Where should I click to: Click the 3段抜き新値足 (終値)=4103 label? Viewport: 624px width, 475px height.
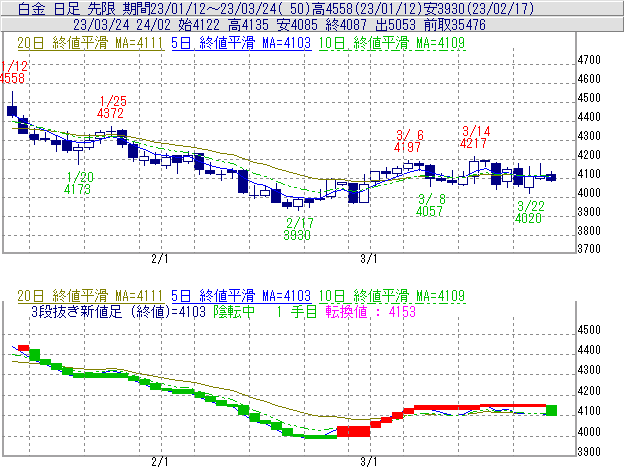pos(118,311)
